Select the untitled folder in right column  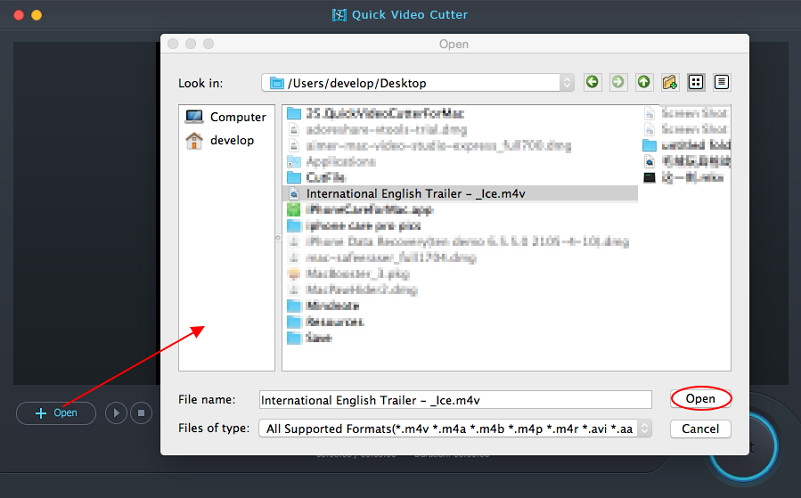(686, 145)
